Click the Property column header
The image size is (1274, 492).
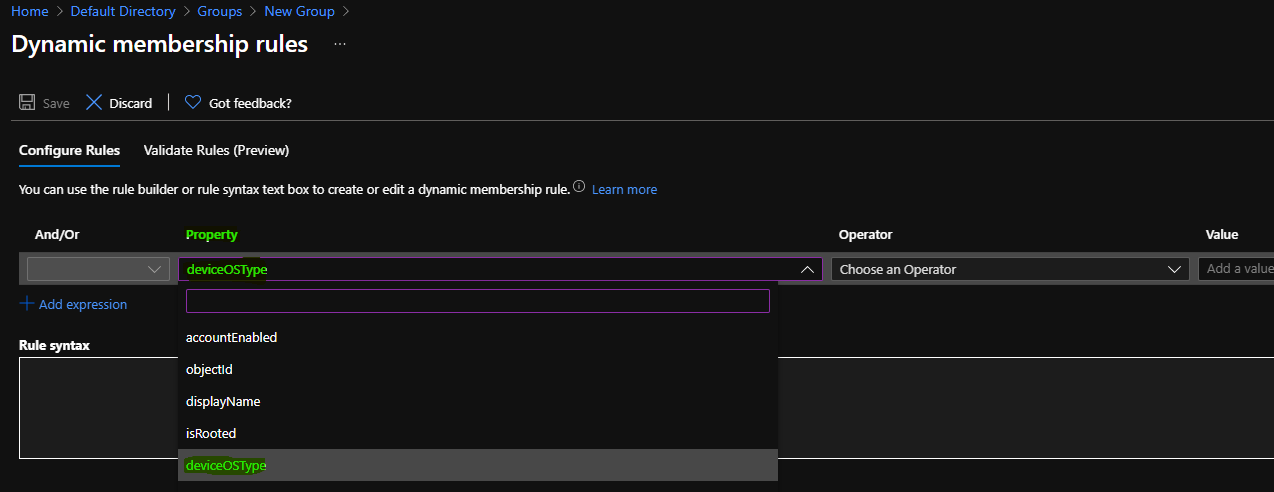coord(212,234)
